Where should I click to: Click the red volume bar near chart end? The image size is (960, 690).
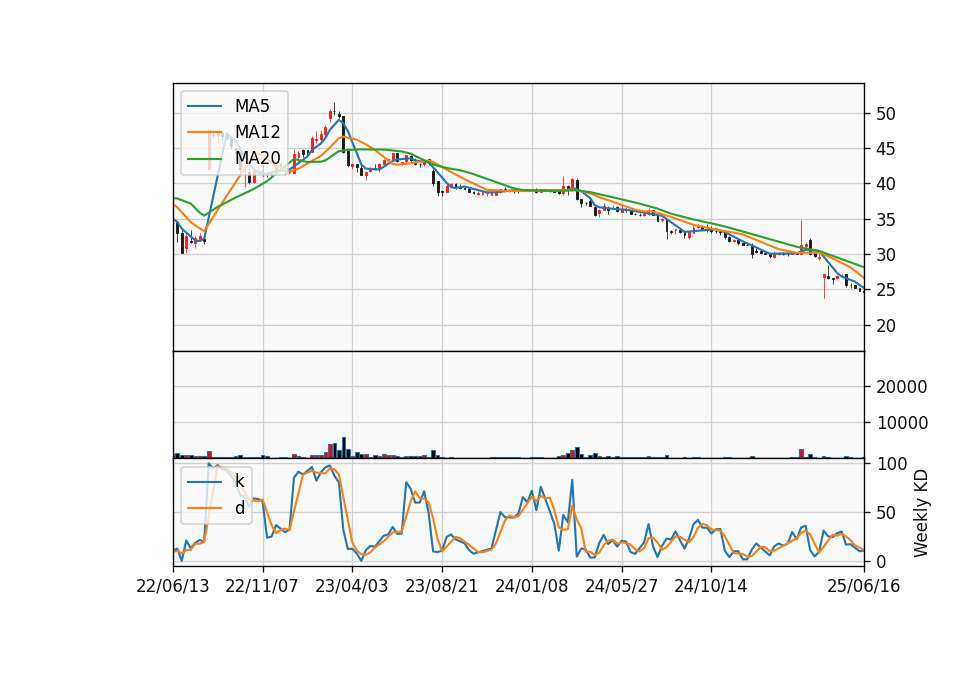[801, 453]
